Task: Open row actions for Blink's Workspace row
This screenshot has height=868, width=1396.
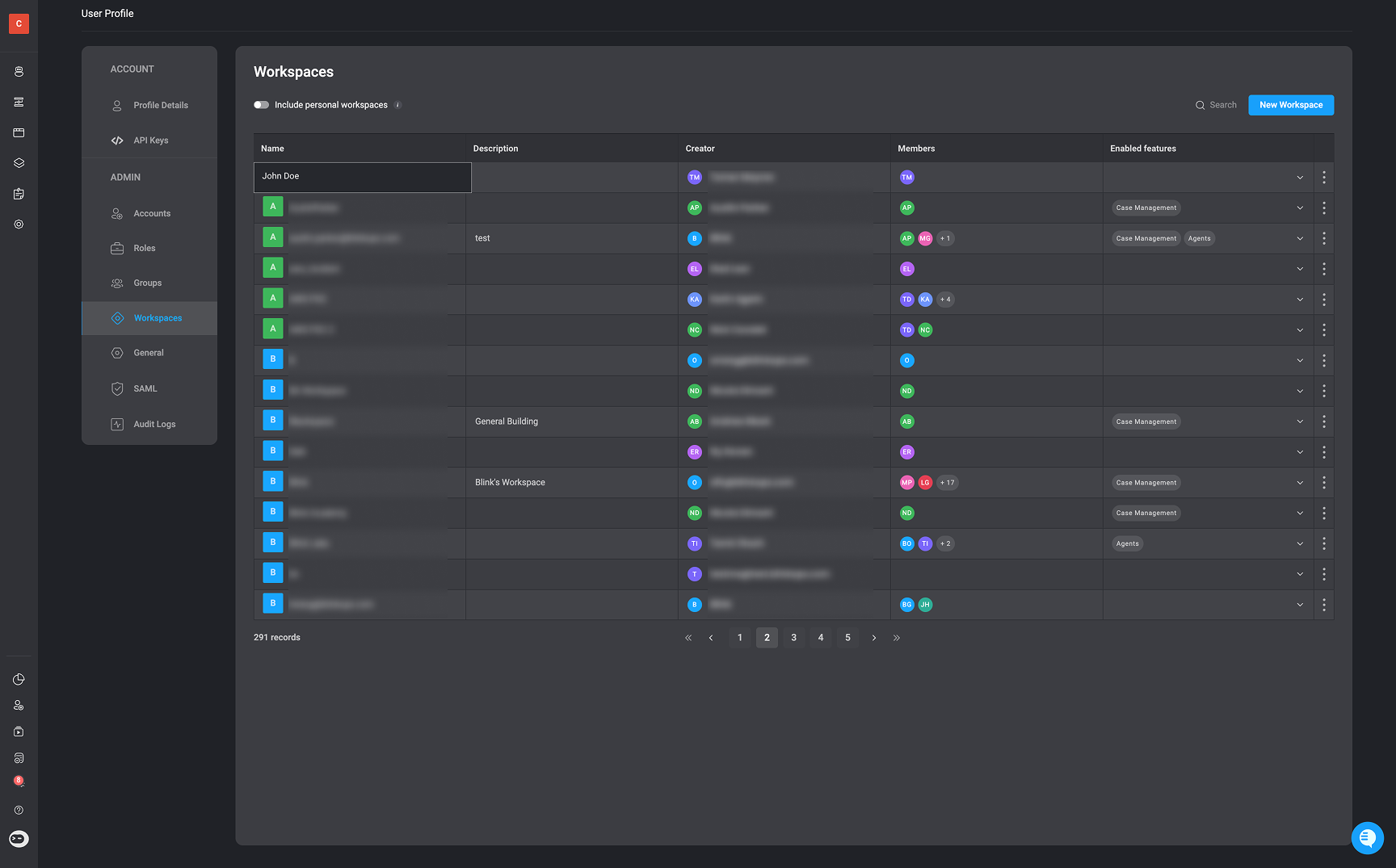Action: [1323, 483]
